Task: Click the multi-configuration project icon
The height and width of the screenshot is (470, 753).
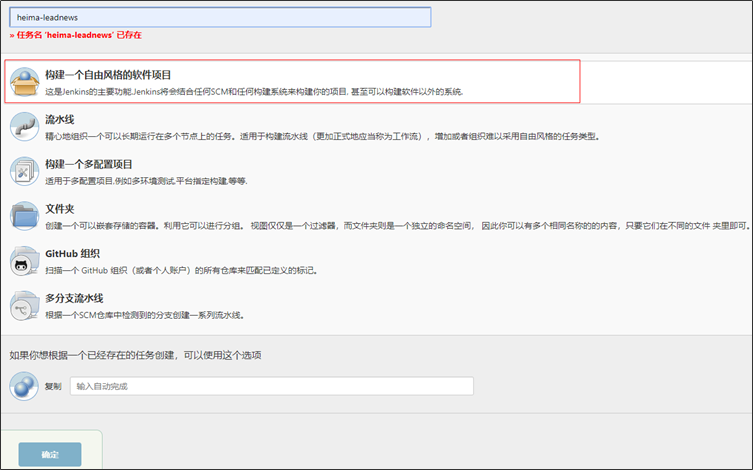Action: pos(24,171)
